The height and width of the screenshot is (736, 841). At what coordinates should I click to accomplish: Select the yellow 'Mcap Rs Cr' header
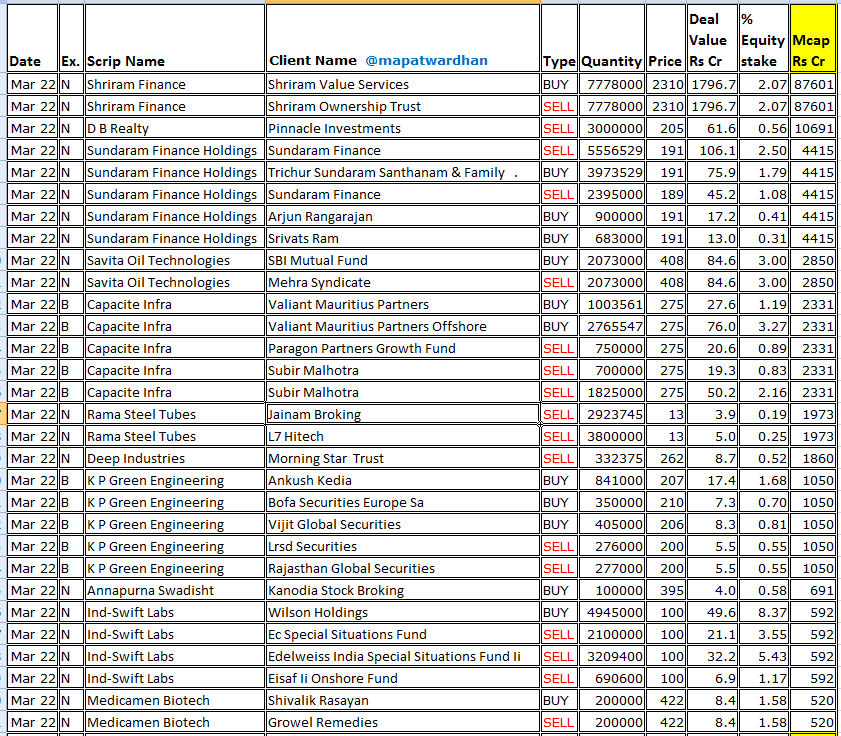pyautogui.click(x=813, y=38)
